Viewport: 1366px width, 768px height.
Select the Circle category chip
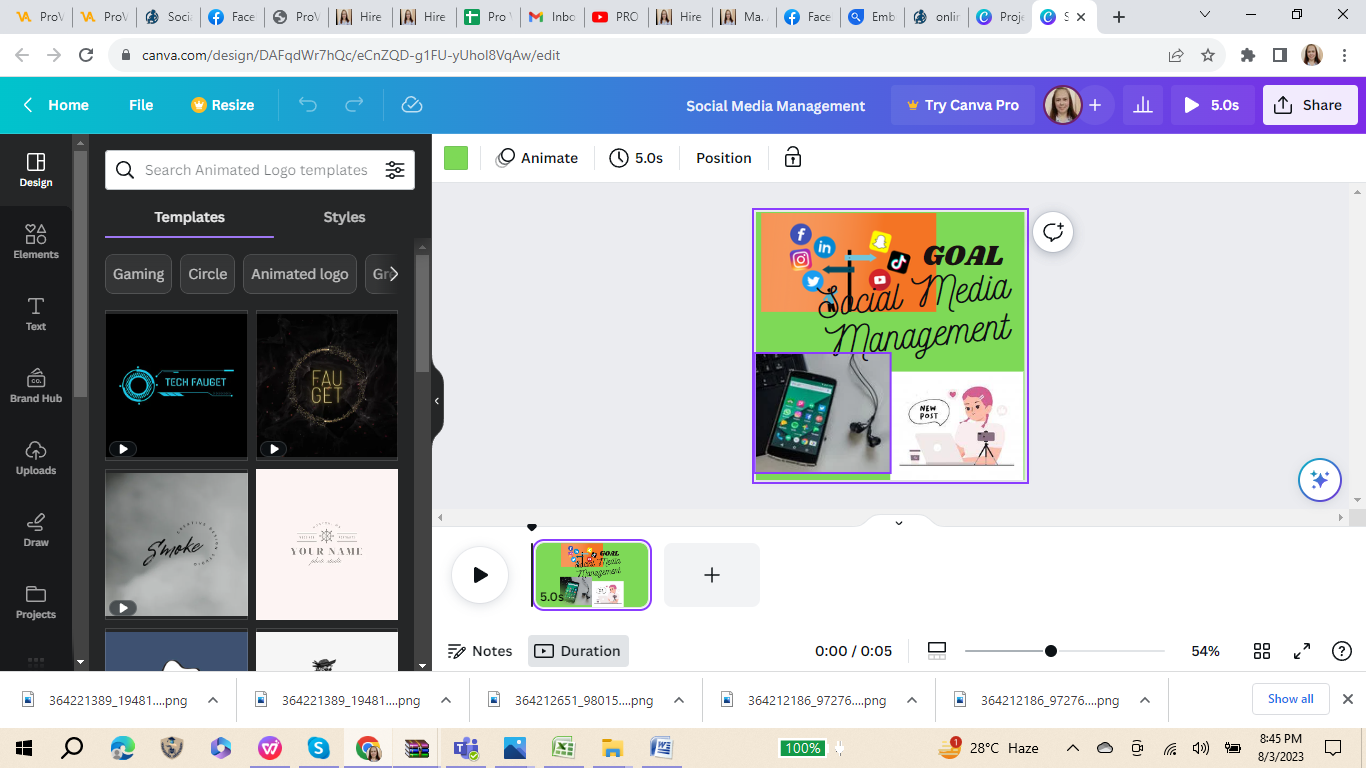tap(208, 274)
